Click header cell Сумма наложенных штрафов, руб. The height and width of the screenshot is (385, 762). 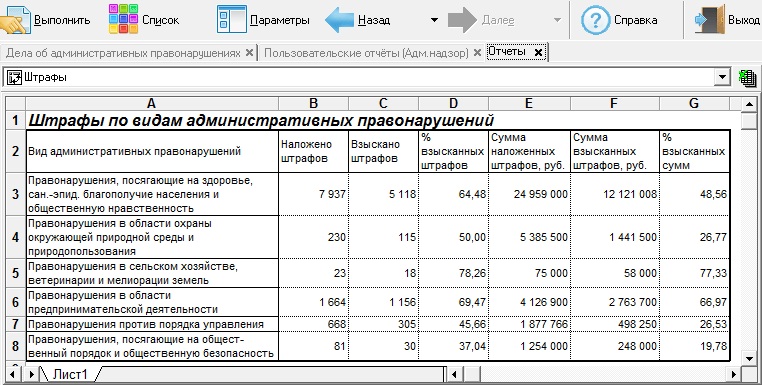coord(529,151)
